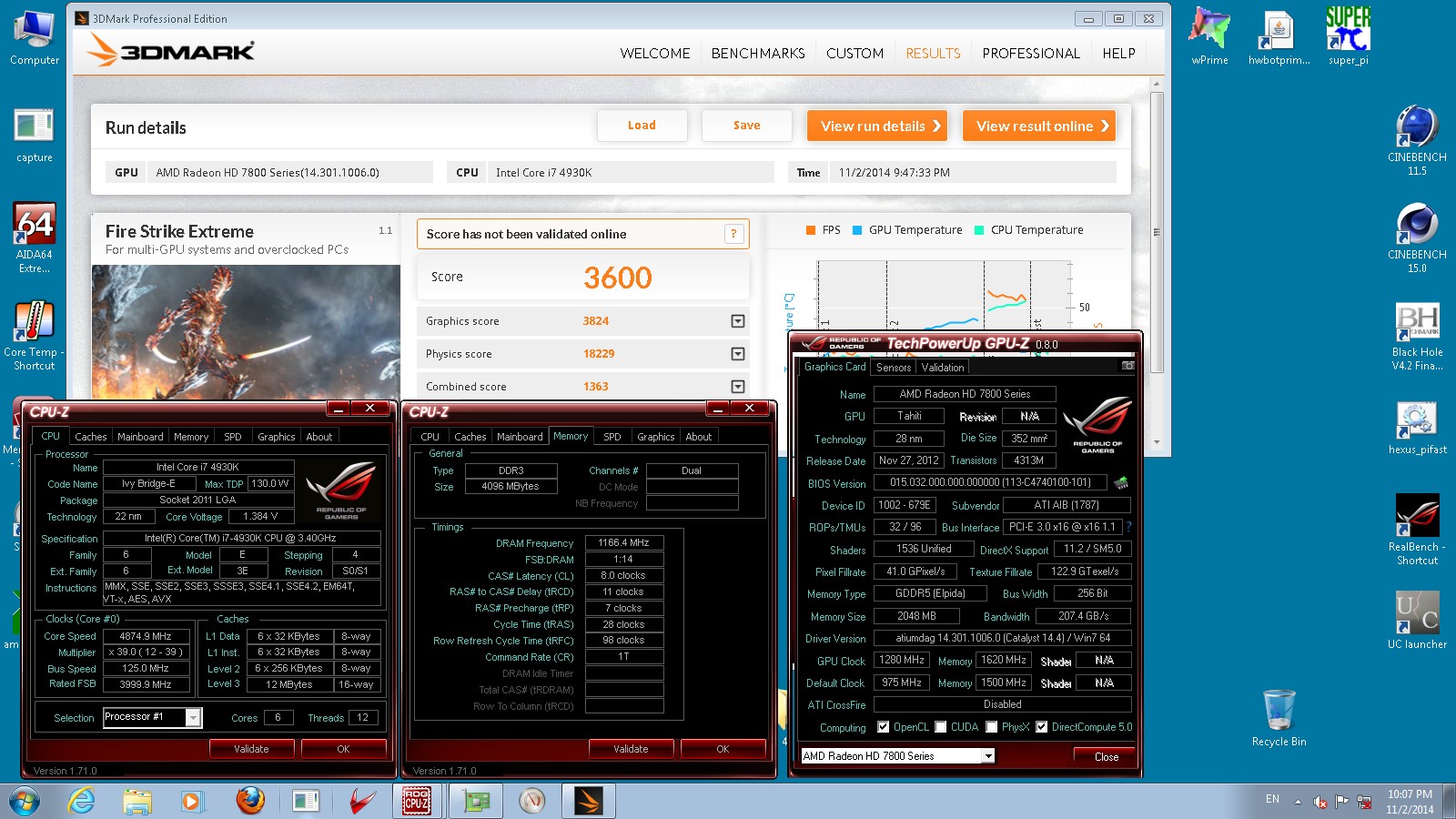The height and width of the screenshot is (819, 1456).
Task: Click EN language indicator in tray
Action: click(1272, 799)
